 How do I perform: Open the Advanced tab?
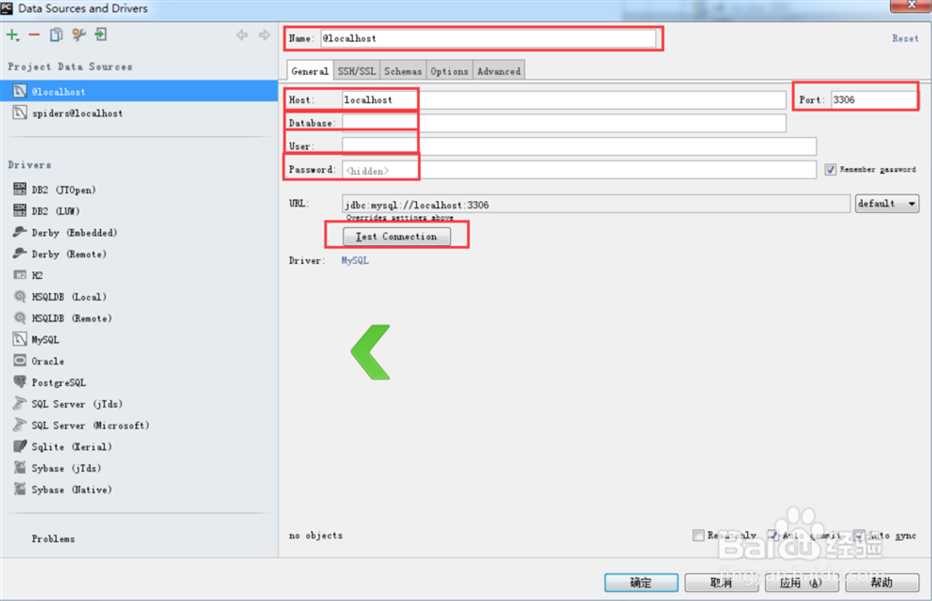coord(499,71)
